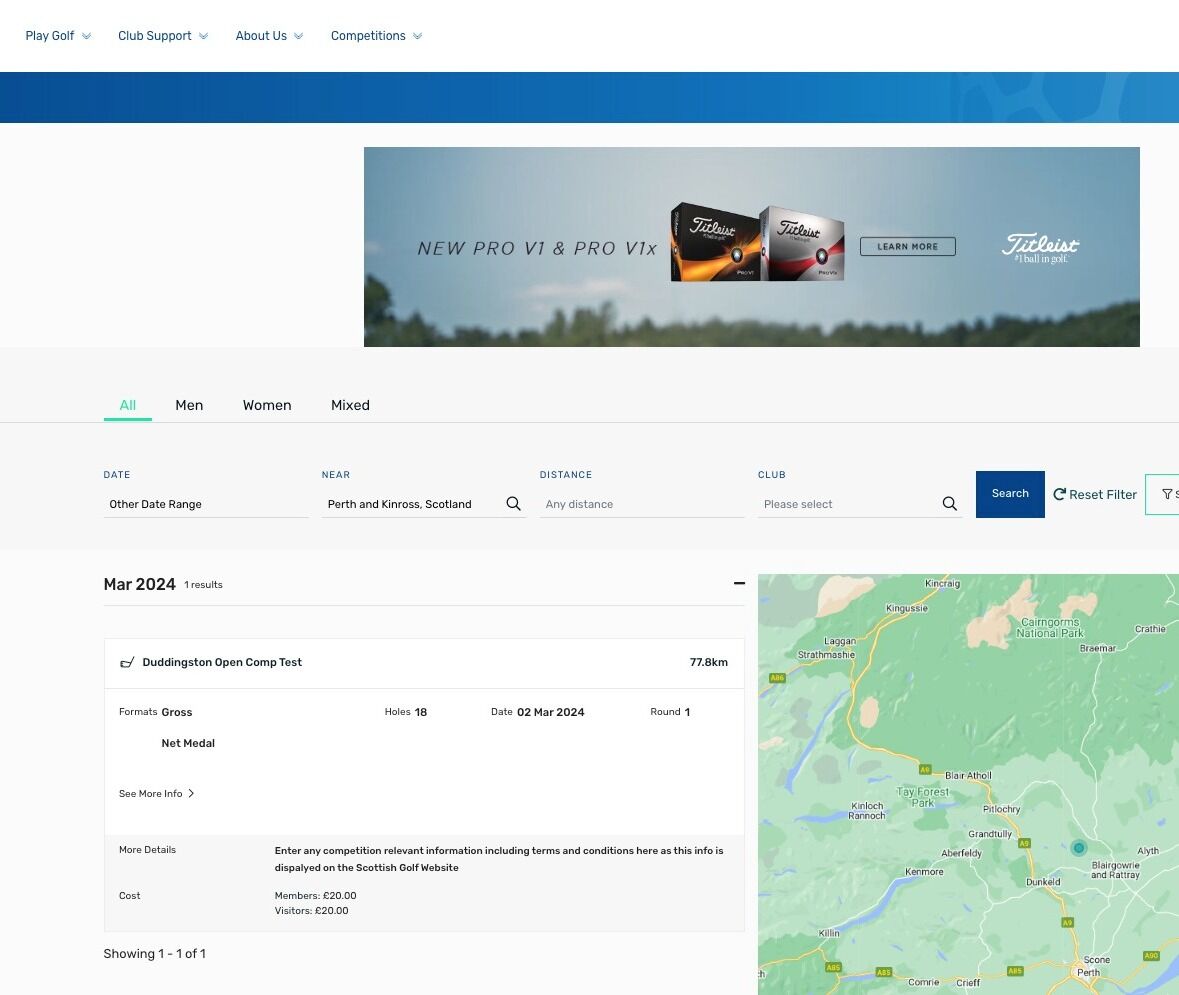Click Tay Forest Park label on map
This screenshot has width=1179, height=995.
923,797
